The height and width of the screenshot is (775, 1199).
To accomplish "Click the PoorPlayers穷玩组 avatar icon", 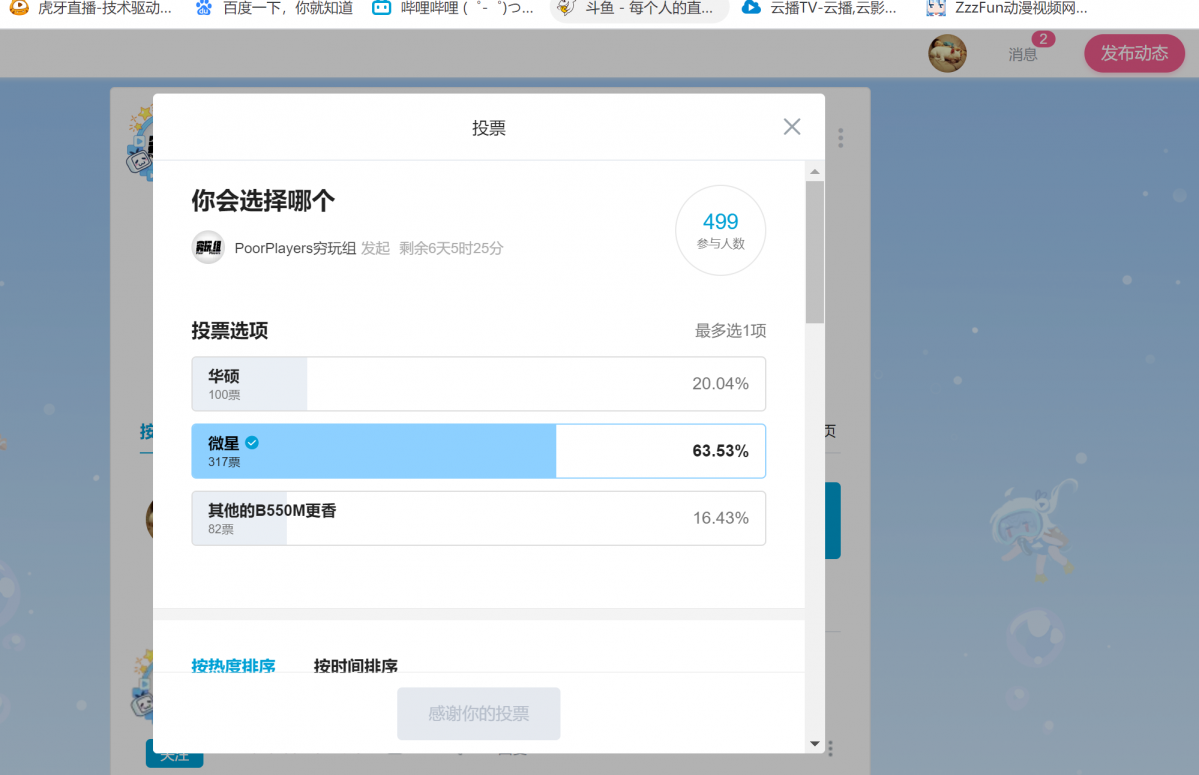I will pyautogui.click(x=208, y=247).
